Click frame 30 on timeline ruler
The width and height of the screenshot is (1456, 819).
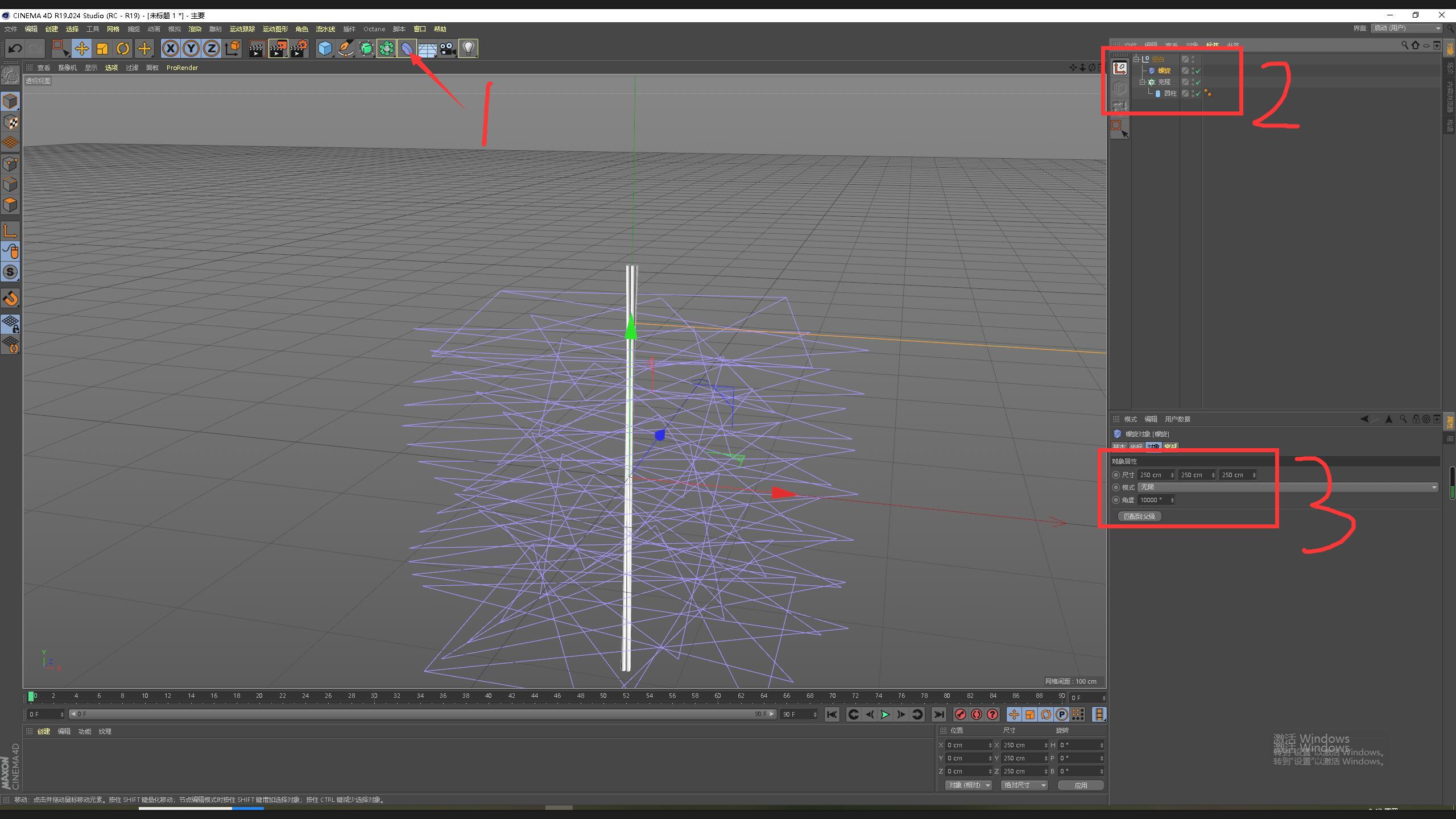point(374,696)
